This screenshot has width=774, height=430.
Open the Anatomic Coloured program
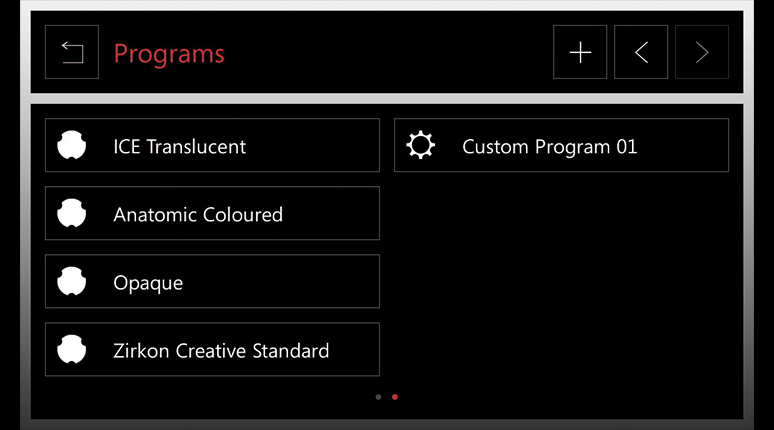(x=212, y=213)
